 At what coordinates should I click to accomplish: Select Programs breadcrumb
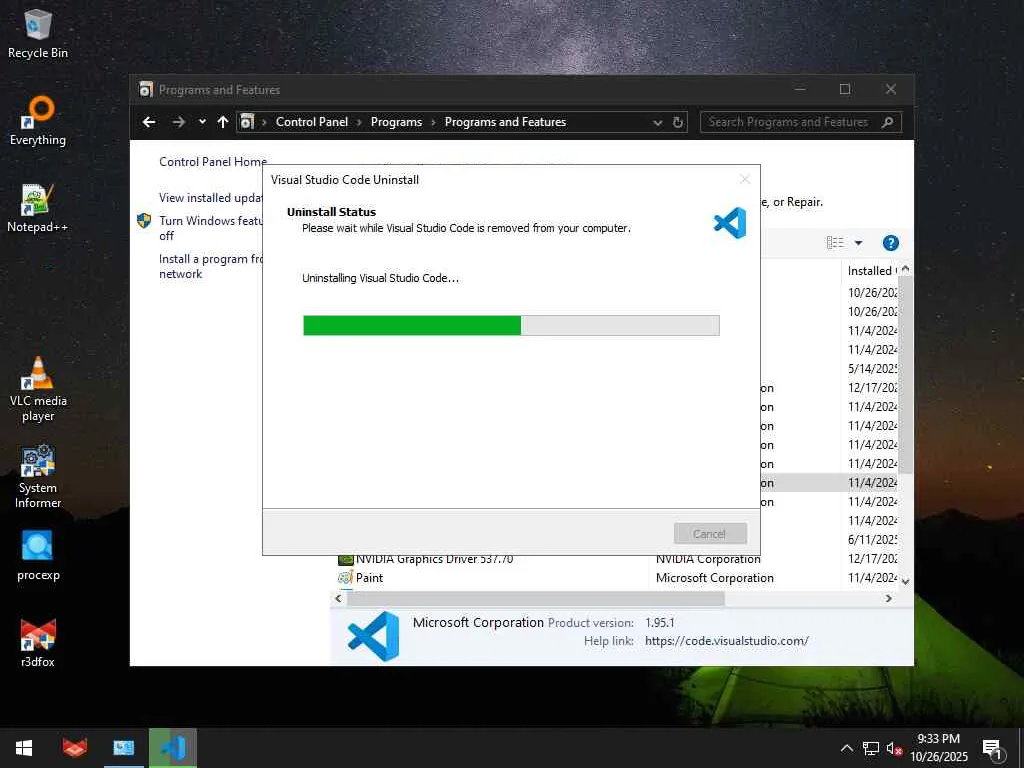point(396,122)
